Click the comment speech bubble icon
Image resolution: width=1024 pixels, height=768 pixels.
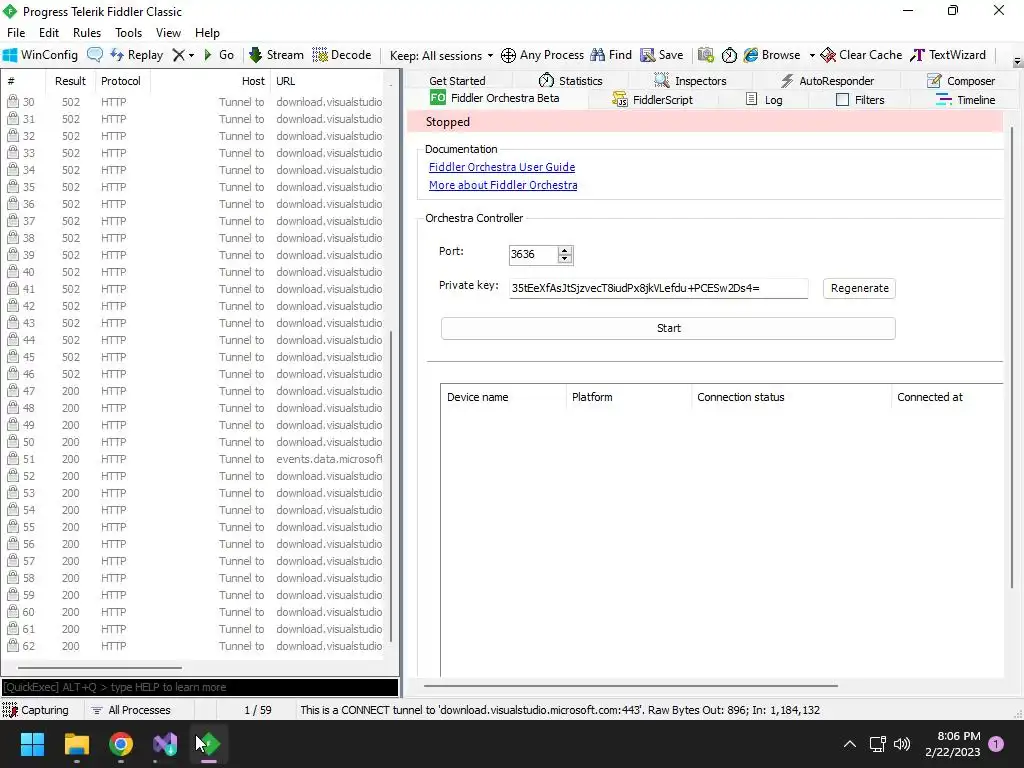(95, 55)
